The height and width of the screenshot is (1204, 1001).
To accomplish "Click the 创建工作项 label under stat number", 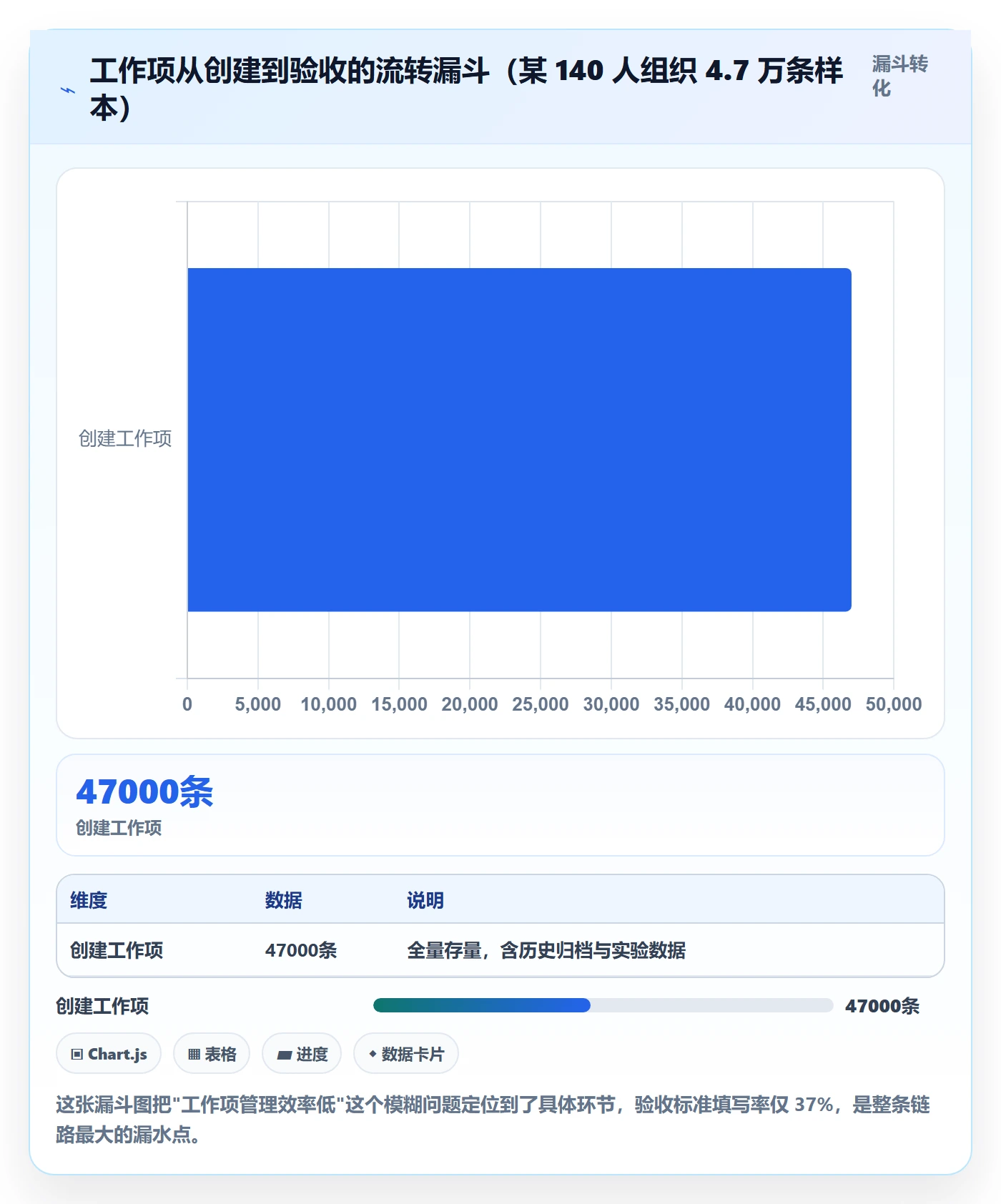I will [119, 828].
